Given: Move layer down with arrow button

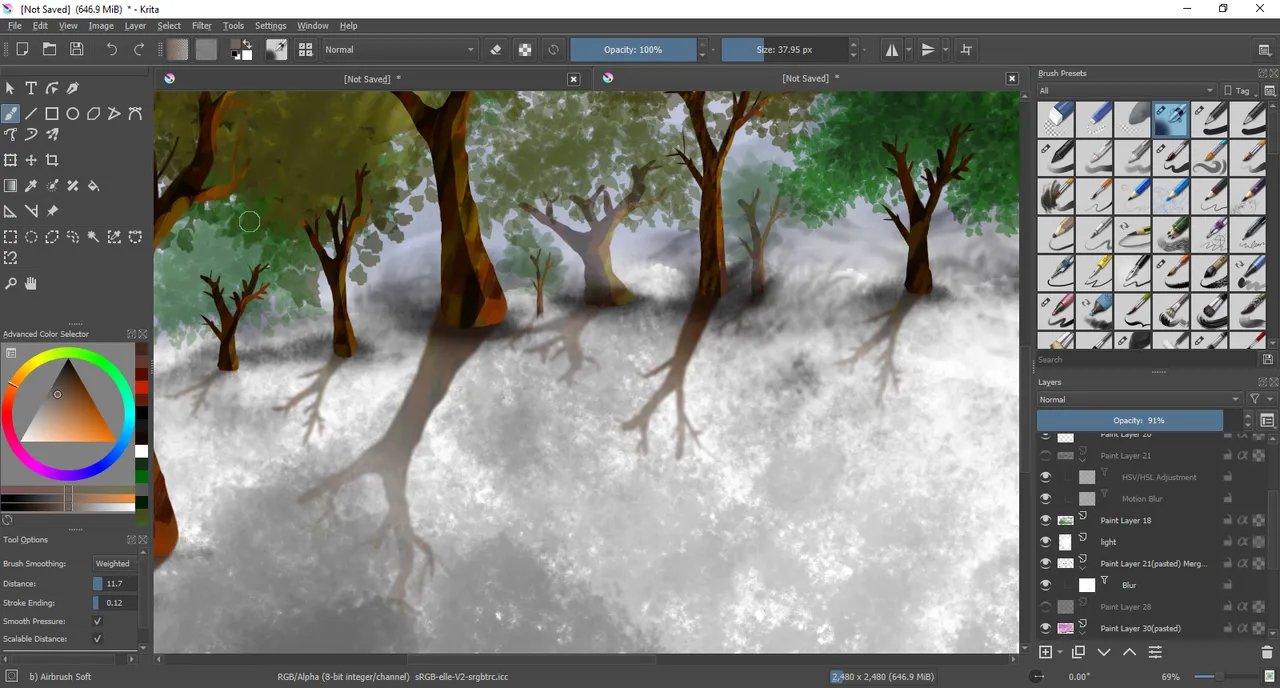Looking at the screenshot, I should tap(1104, 652).
